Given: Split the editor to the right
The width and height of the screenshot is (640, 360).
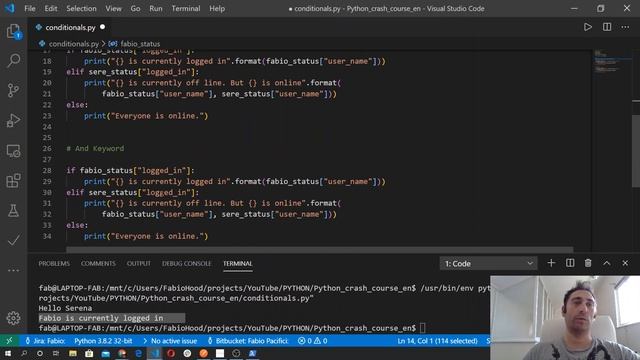Looking at the screenshot, I should (607, 27).
